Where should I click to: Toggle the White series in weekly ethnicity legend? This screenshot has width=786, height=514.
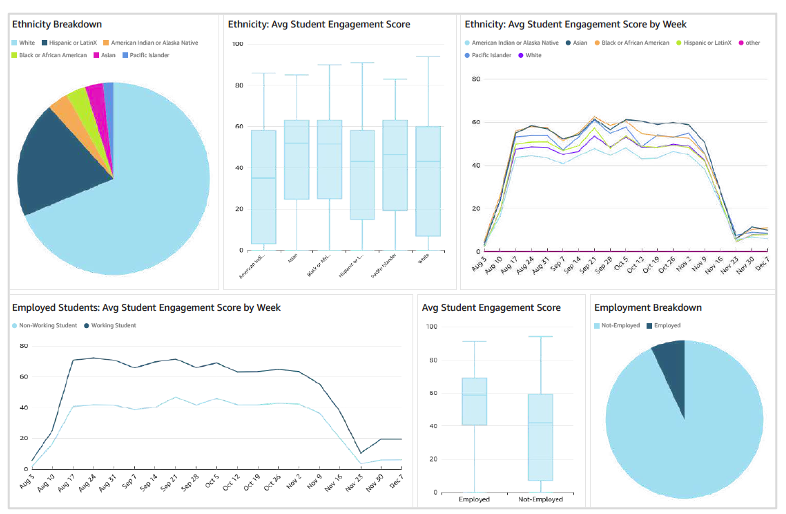pos(530,55)
